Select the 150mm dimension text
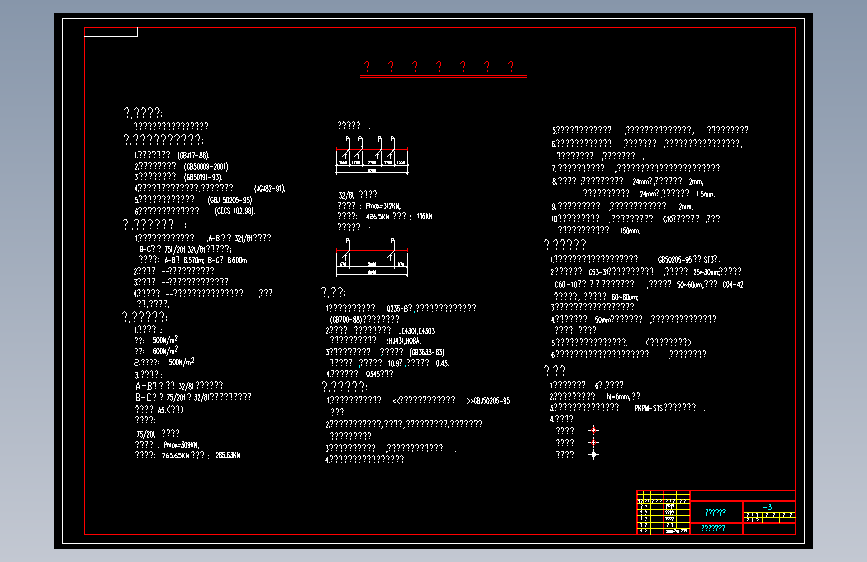Screen dimensions: 867x562 pos(630,231)
